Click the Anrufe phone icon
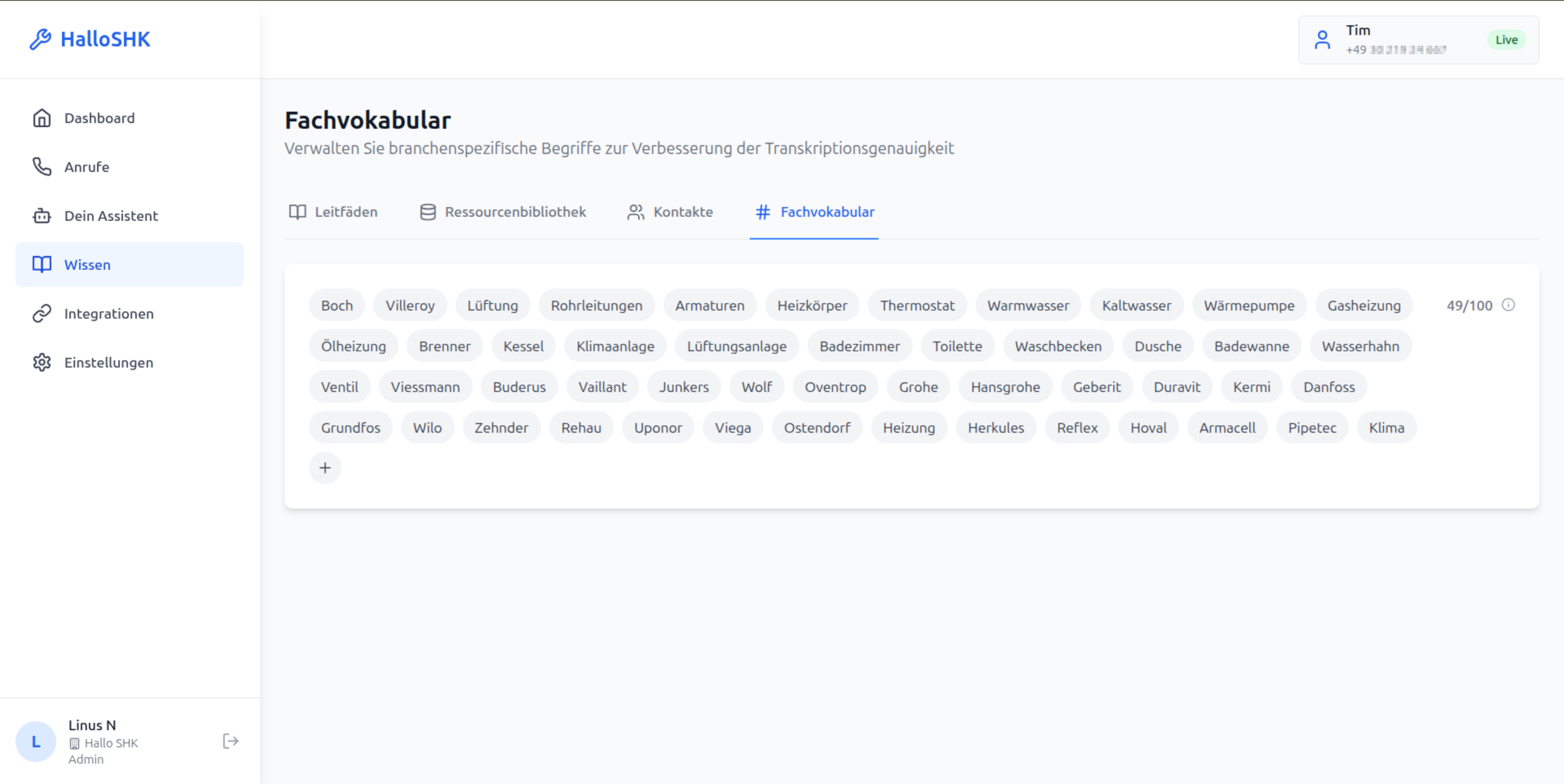This screenshot has width=1564, height=784. [x=42, y=166]
